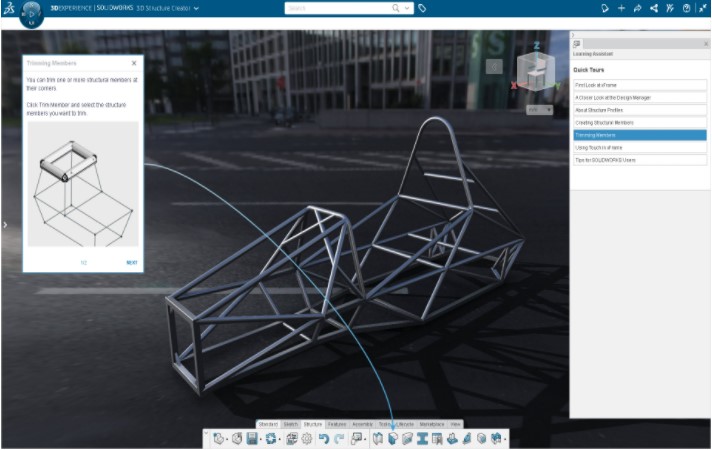712x450 pixels.
Task: Click the trim member illustration thumbnail
Action: click(83, 184)
